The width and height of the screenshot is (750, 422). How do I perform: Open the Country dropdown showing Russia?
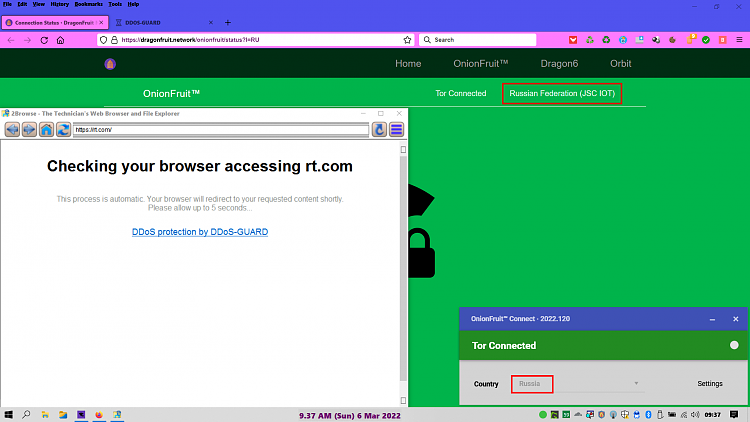pyautogui.click(x=578, y=384)
